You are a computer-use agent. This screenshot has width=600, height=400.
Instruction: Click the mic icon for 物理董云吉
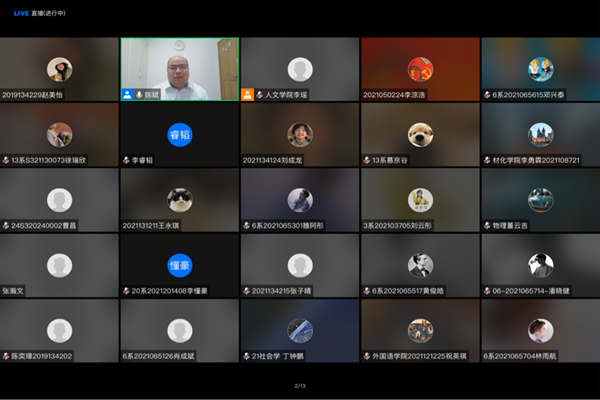point(486,225)
